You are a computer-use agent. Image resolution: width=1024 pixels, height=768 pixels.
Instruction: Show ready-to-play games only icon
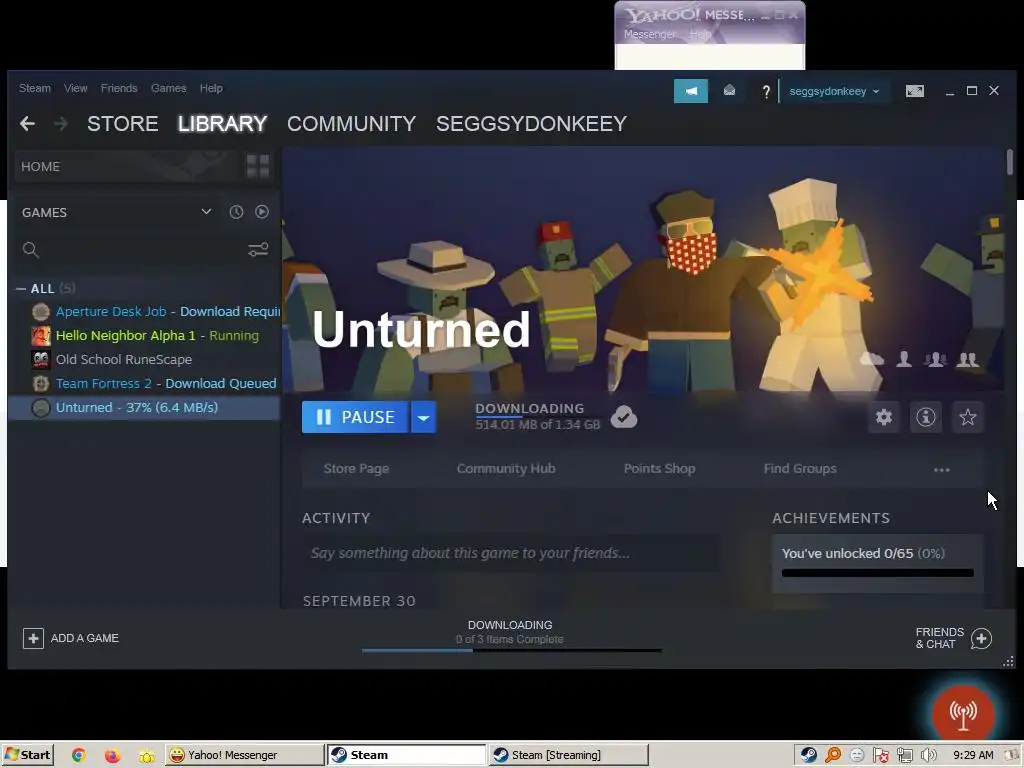click(262, 212)
